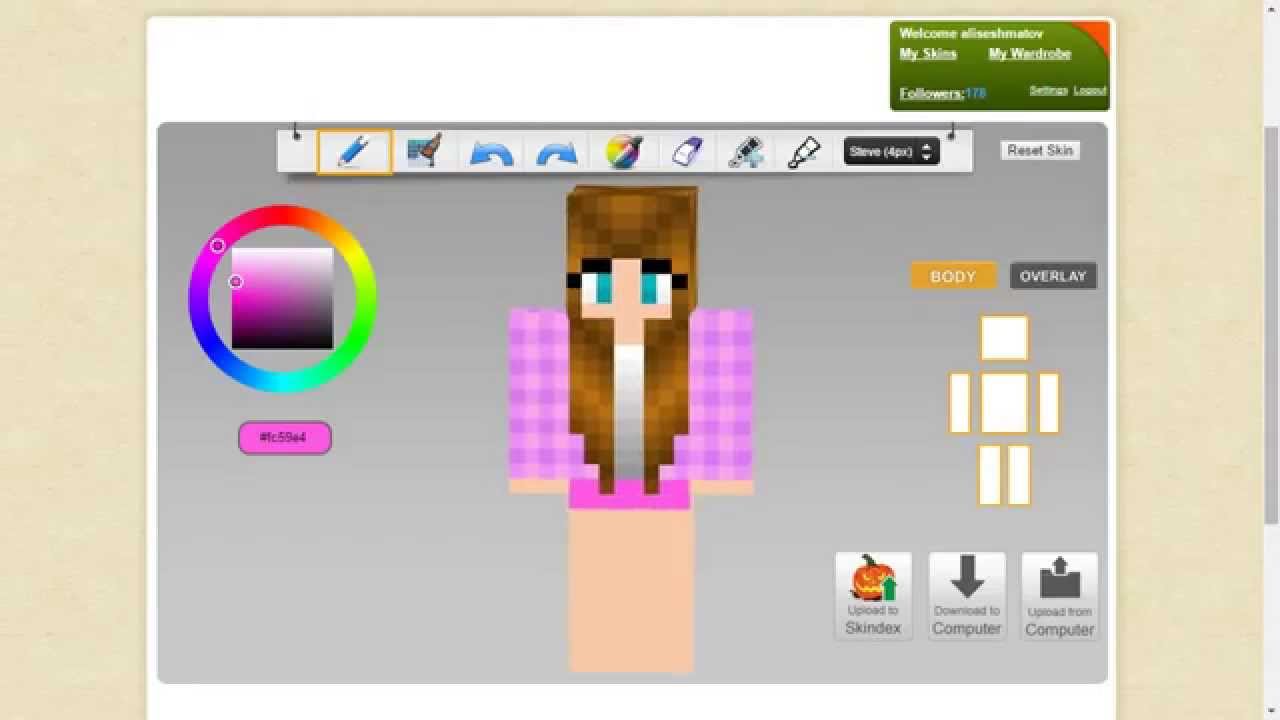Open the My Skins link

pos(928,54)
